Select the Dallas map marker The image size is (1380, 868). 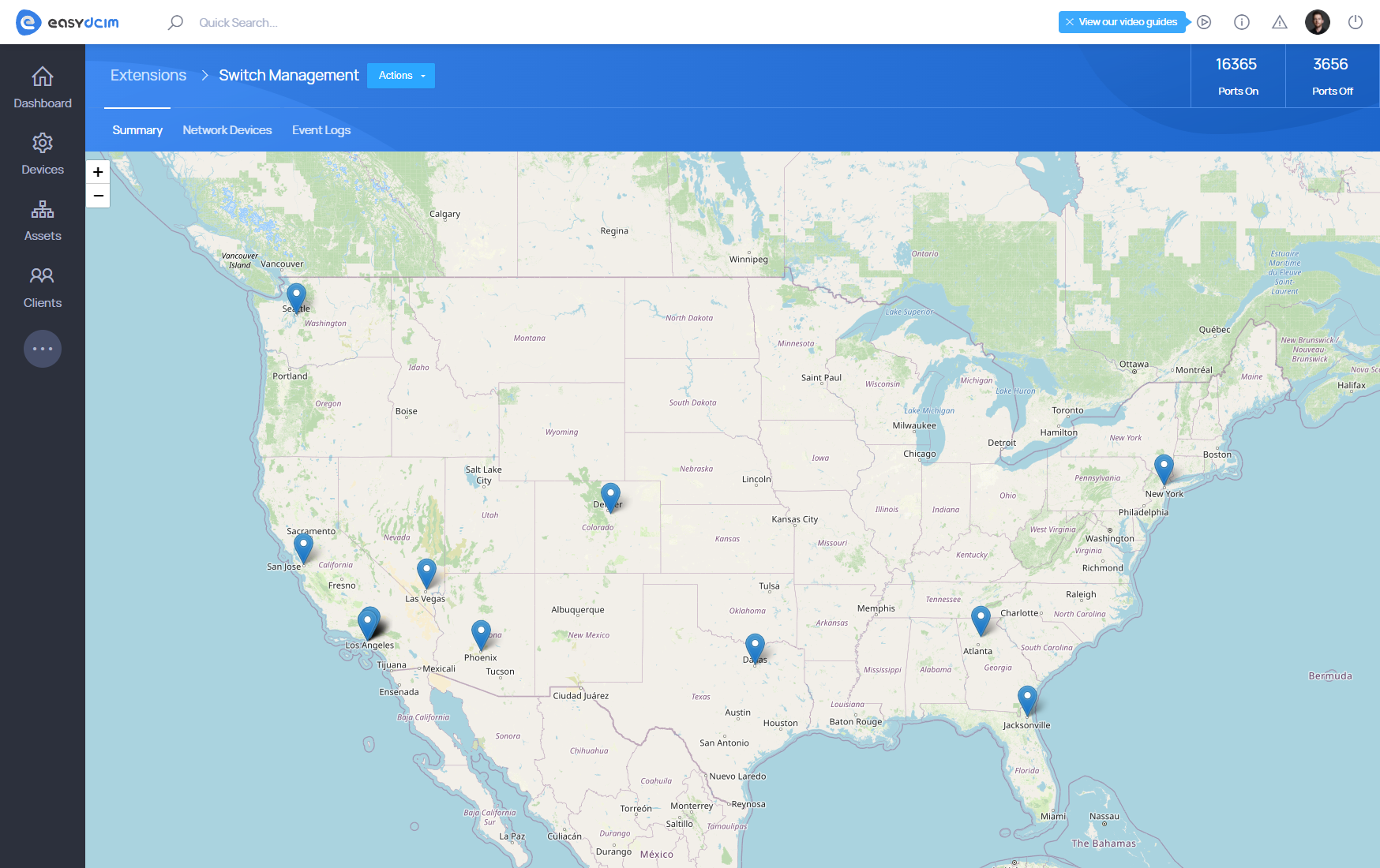coord(755,649)
